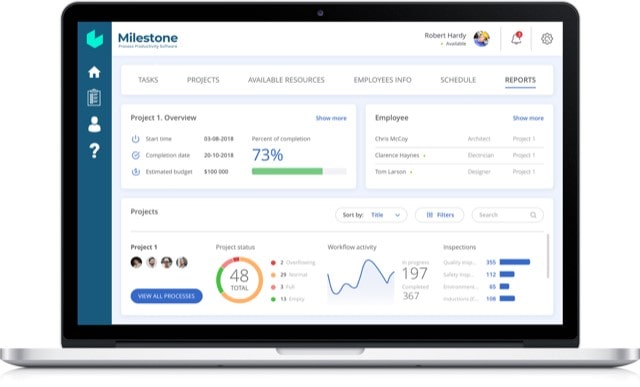Viewport: 640px width, 387px height.
Task: Click the Project 1 title in list
Action: click(x=144, y=247)
